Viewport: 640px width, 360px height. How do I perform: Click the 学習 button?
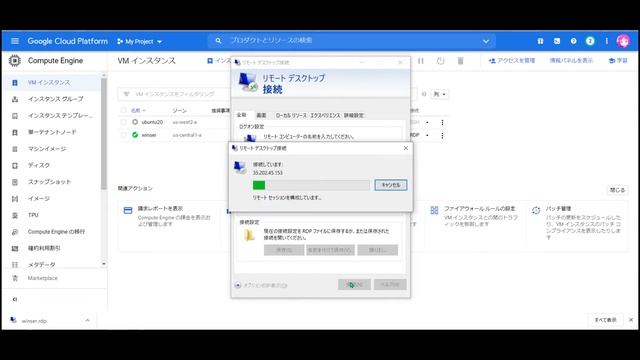(618, 60)
